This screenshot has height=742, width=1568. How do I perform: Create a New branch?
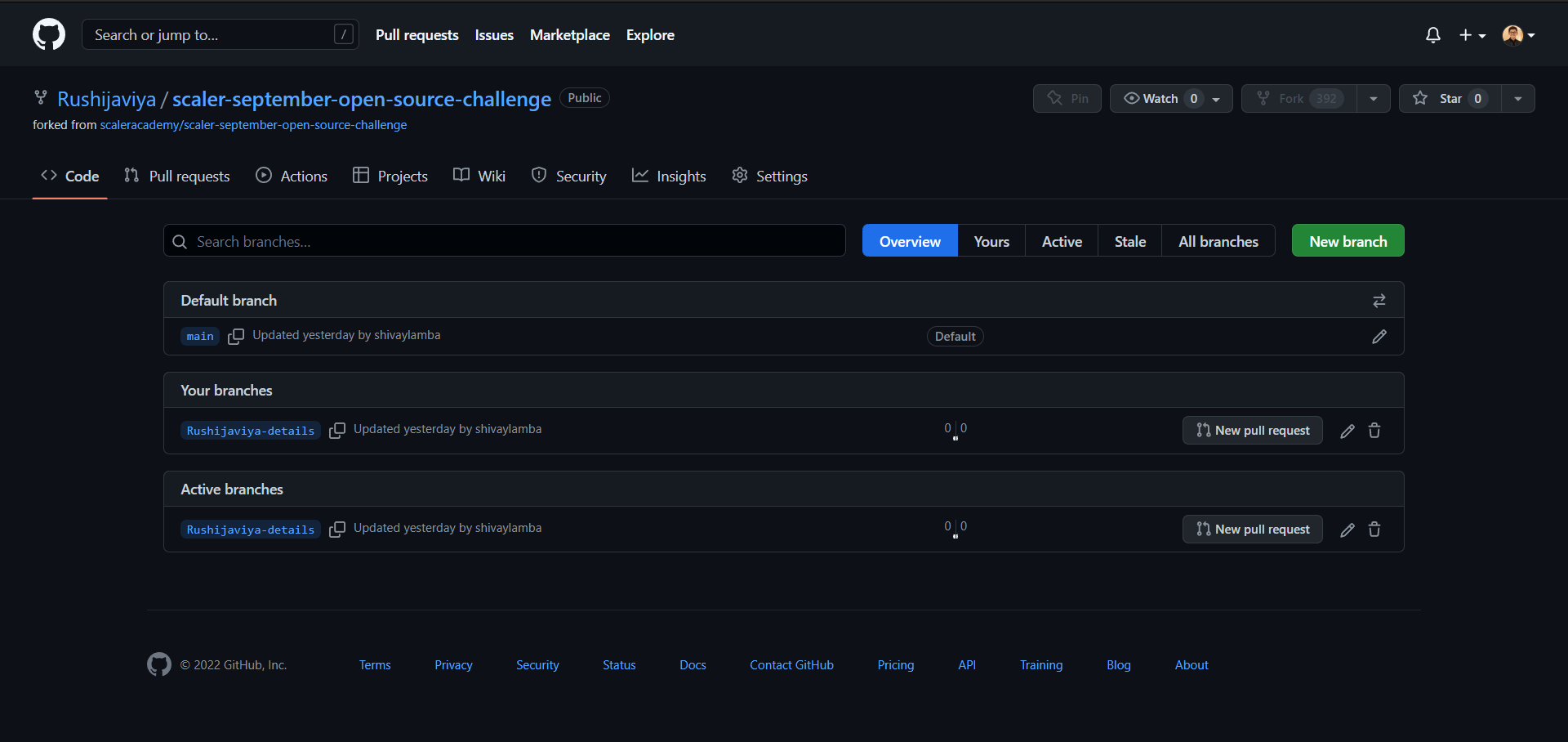(x=1347, y=240)
